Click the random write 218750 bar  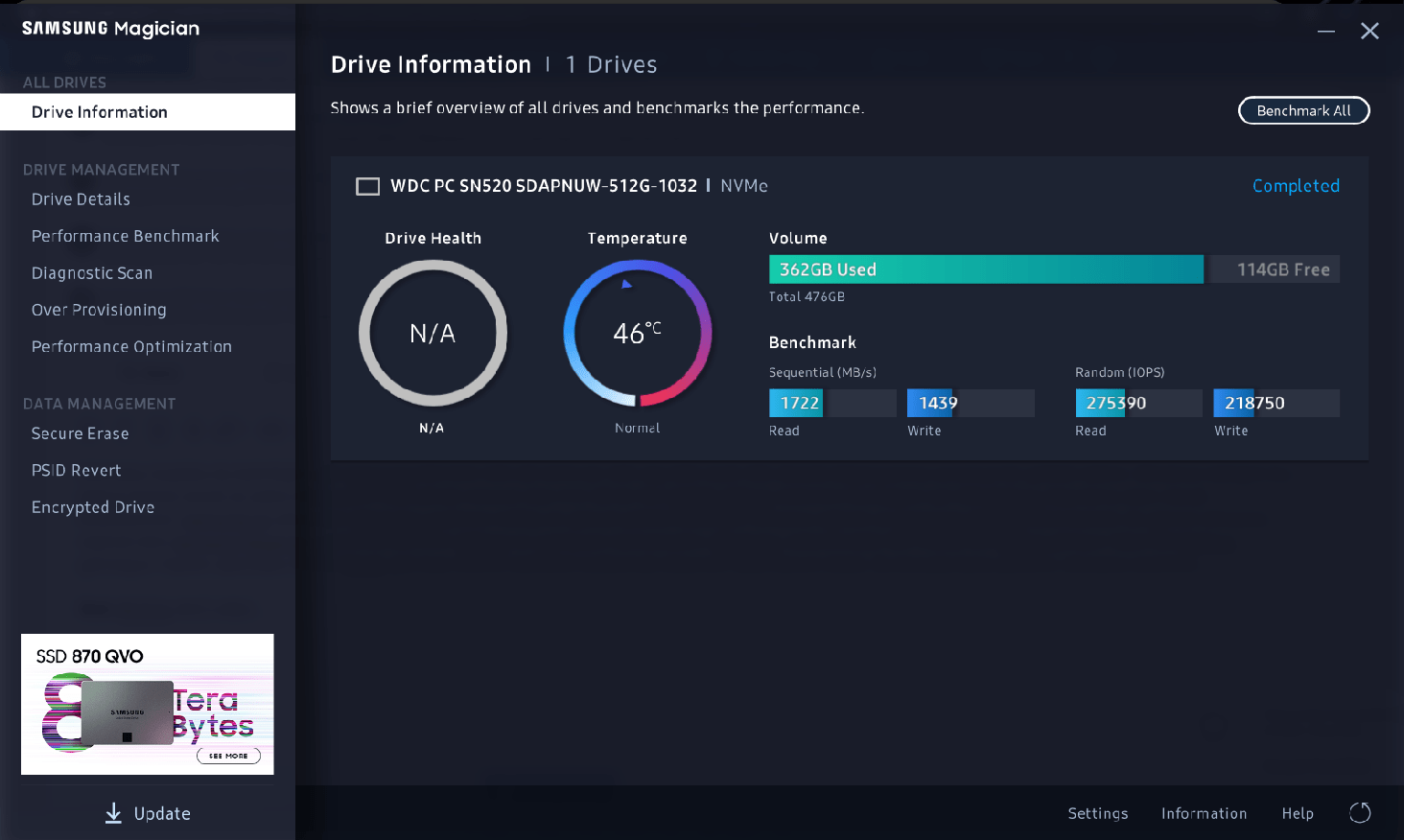[x=1276, y=403]
